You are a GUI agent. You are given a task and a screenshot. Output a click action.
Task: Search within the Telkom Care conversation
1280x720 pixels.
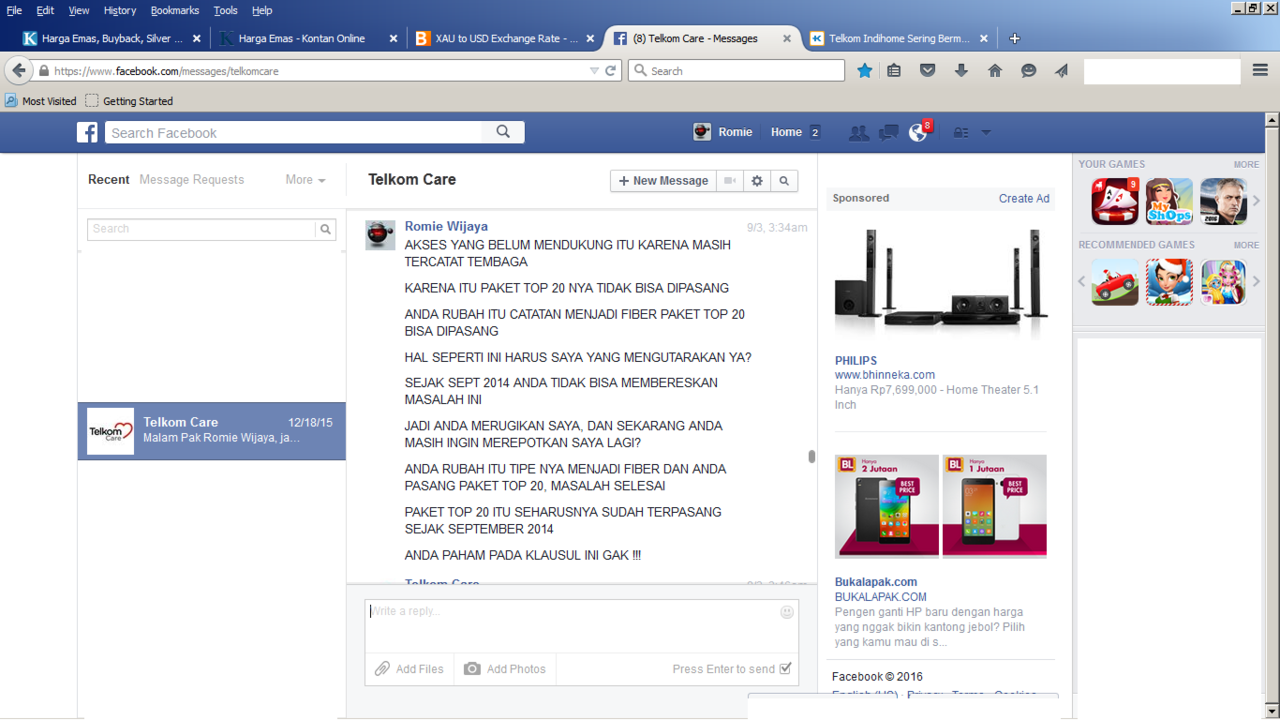click(x=784, y=181)
